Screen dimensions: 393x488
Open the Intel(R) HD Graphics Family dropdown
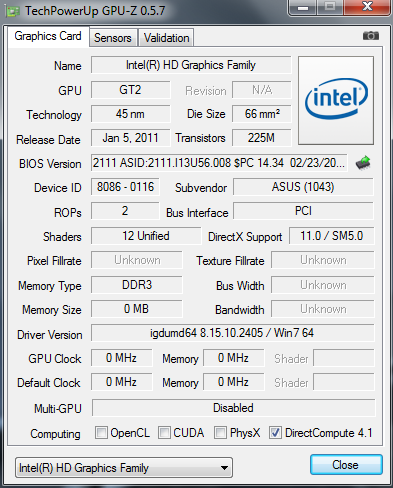coord(124,468)
